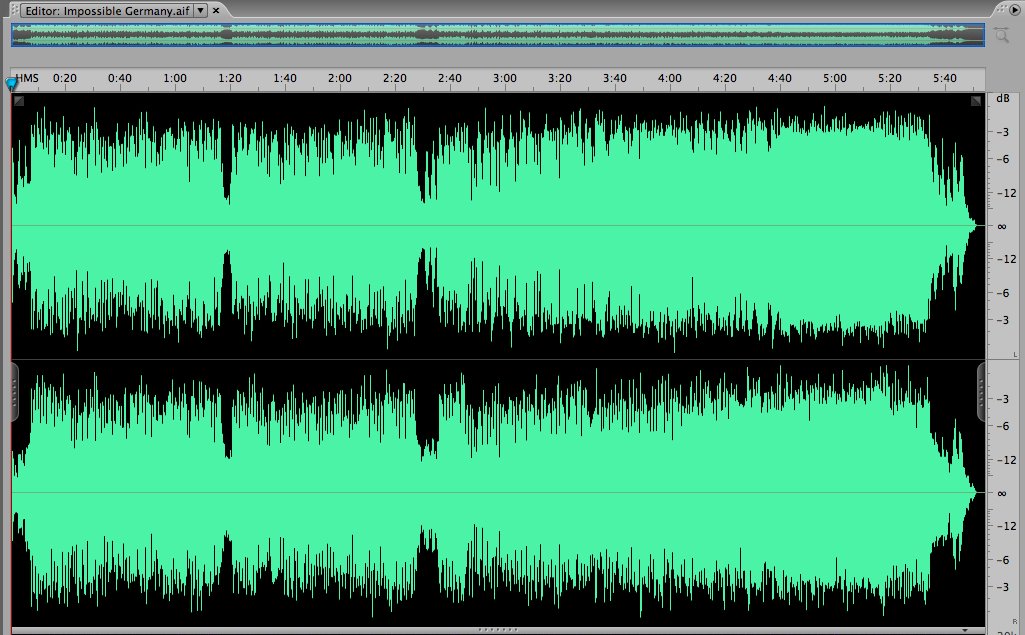The height and width of the screenshot is (635, 1025).
Task: Click the 3:20 mark on time ruler
Action: [x=559, y=78]
